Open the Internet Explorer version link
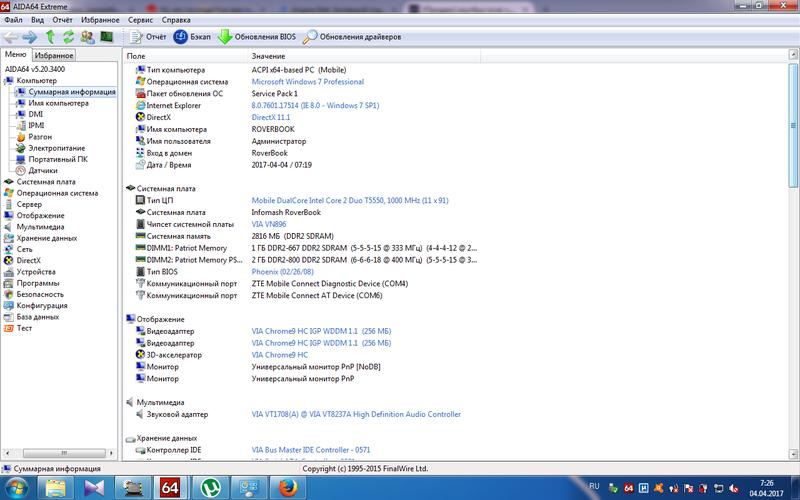800x500 pixels. (x=315, y=105)
